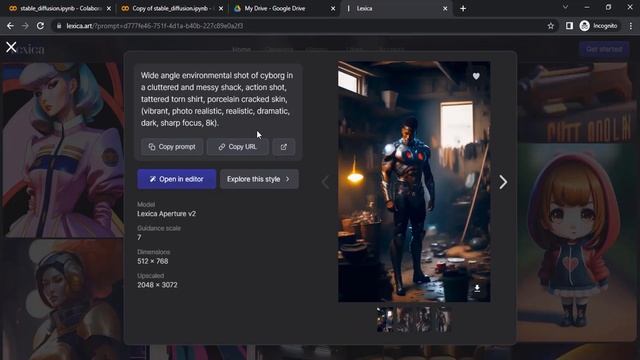The height and width of the screenshot is (360, 640).
Task: Select the third variation thumbnail
Action: point(423,320)
